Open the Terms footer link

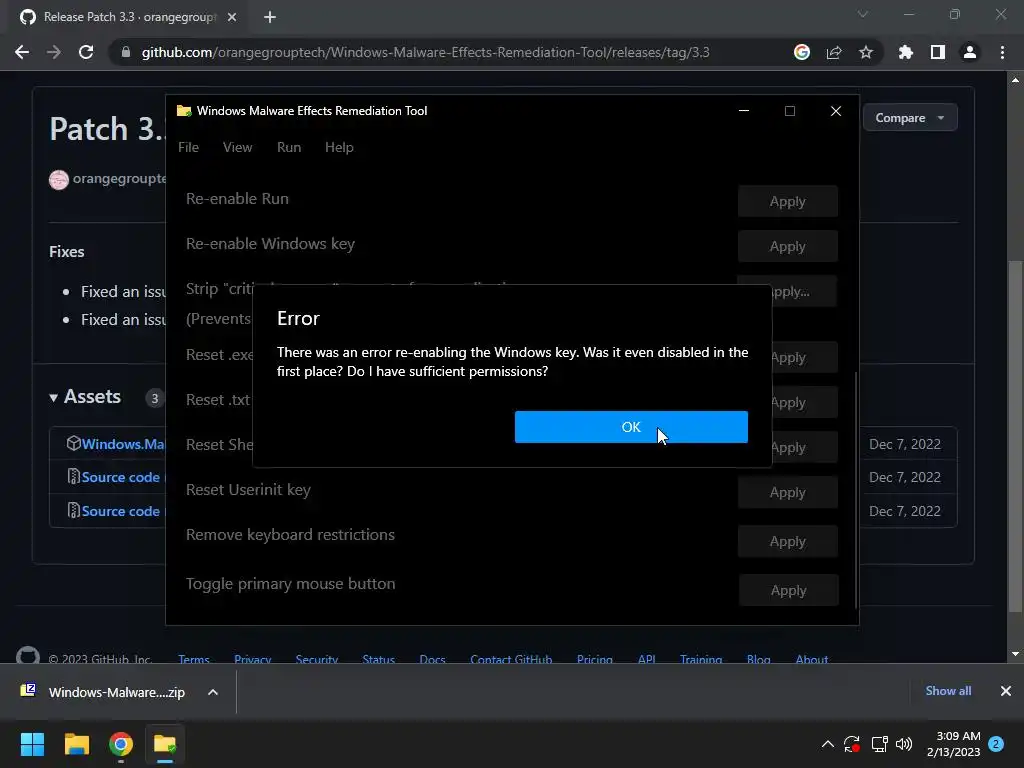tap(193, 659)
